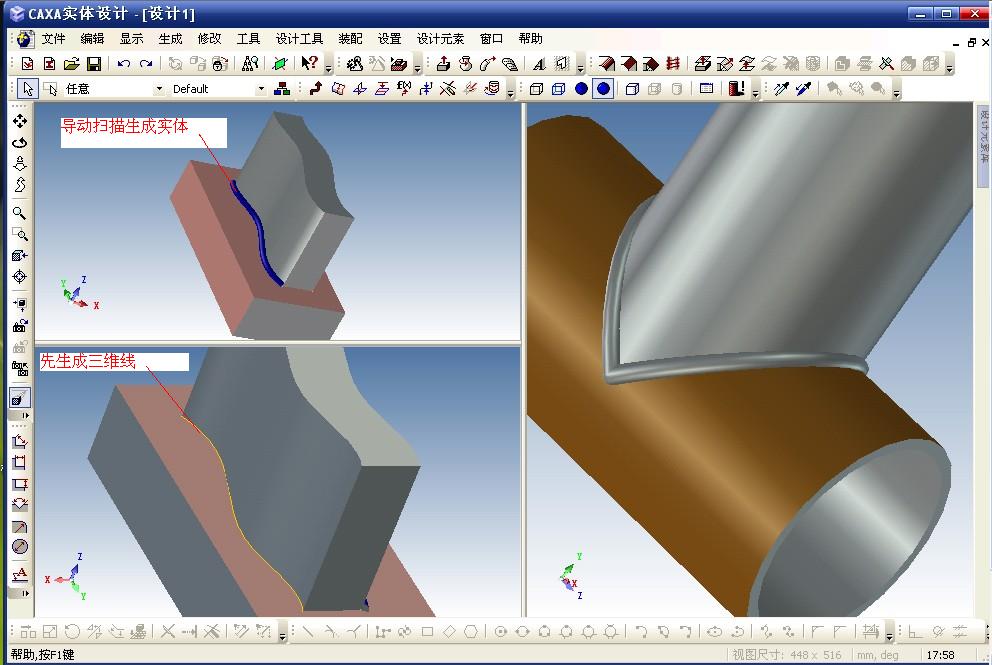Toggle perspective box view mode
The image size is (992, 665).
pos(632,89)
